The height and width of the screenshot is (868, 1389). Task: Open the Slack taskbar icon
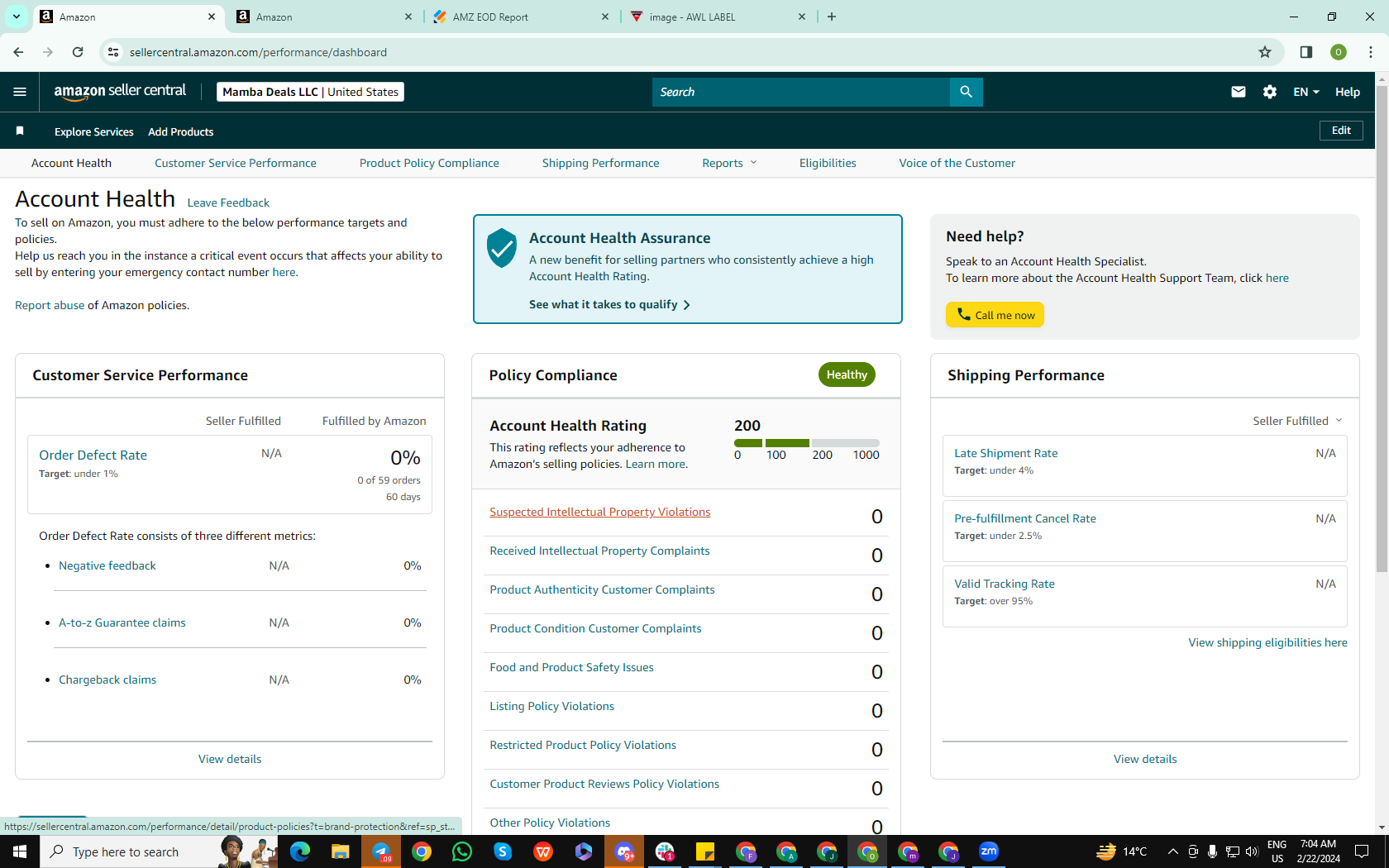[665, 851]
